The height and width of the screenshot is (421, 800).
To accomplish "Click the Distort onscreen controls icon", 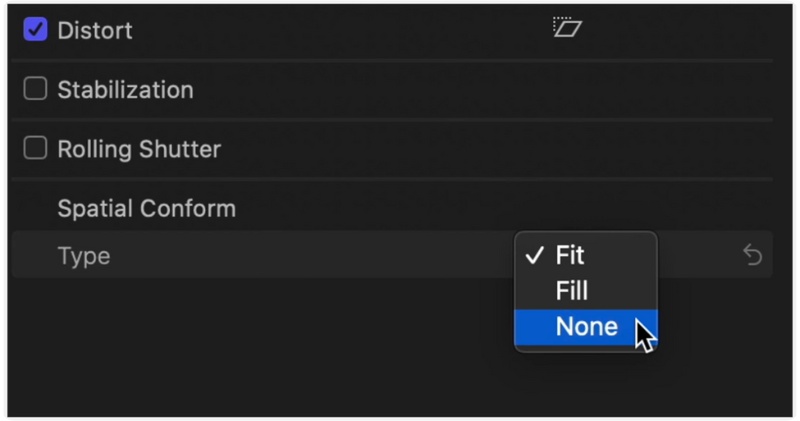I will [x=567, y=28].
